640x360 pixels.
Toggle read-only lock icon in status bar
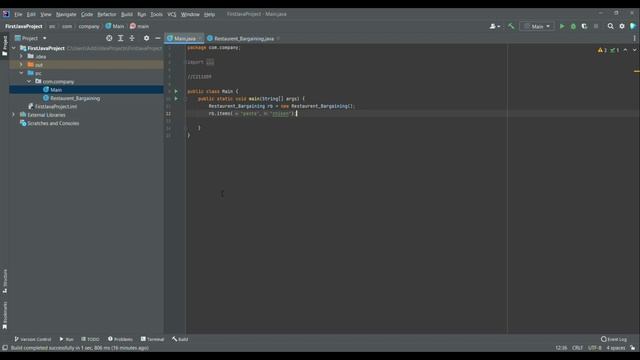632,348
